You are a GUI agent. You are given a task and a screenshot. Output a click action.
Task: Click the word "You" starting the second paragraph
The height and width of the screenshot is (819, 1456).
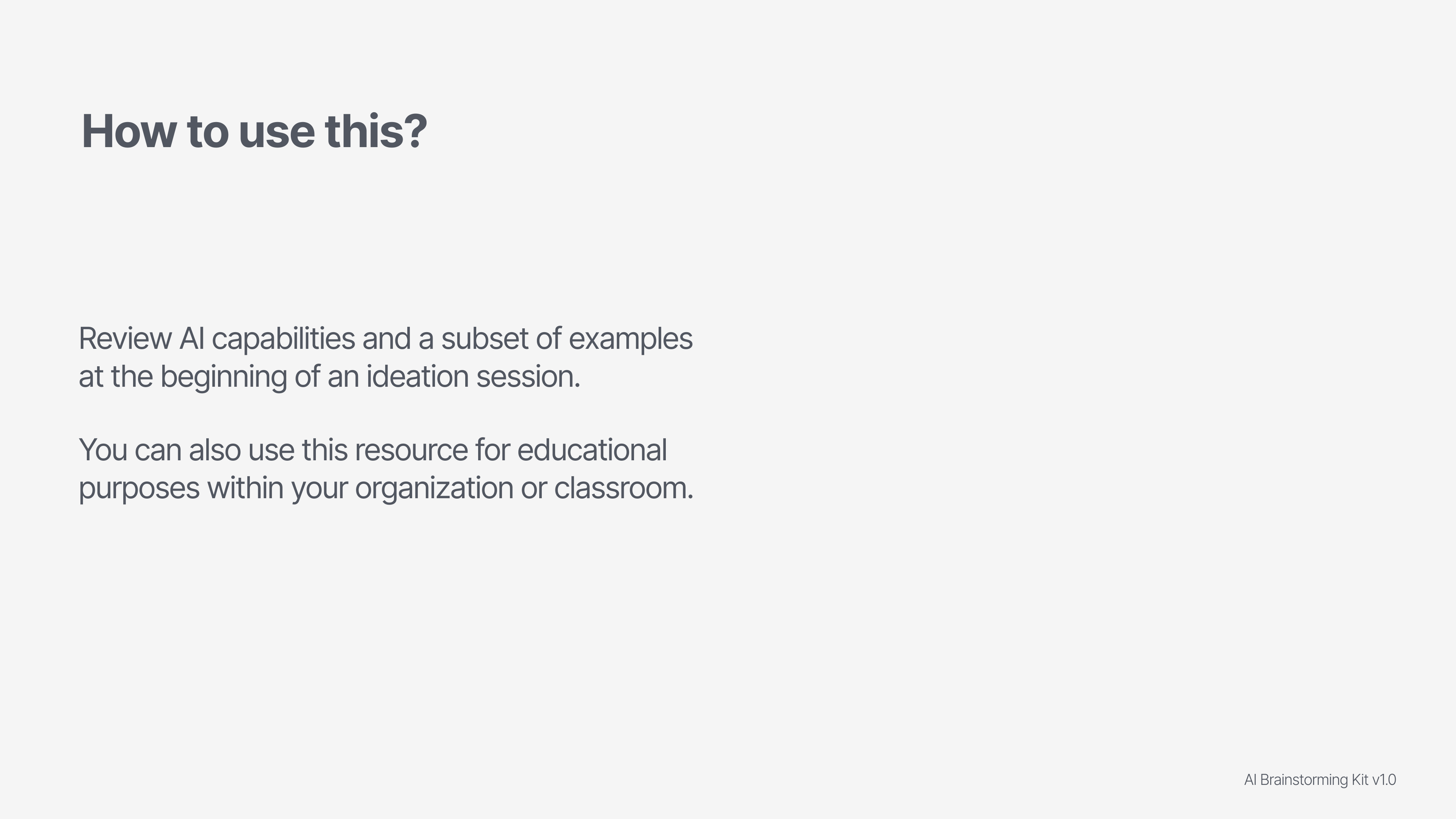tap(103, 450)
